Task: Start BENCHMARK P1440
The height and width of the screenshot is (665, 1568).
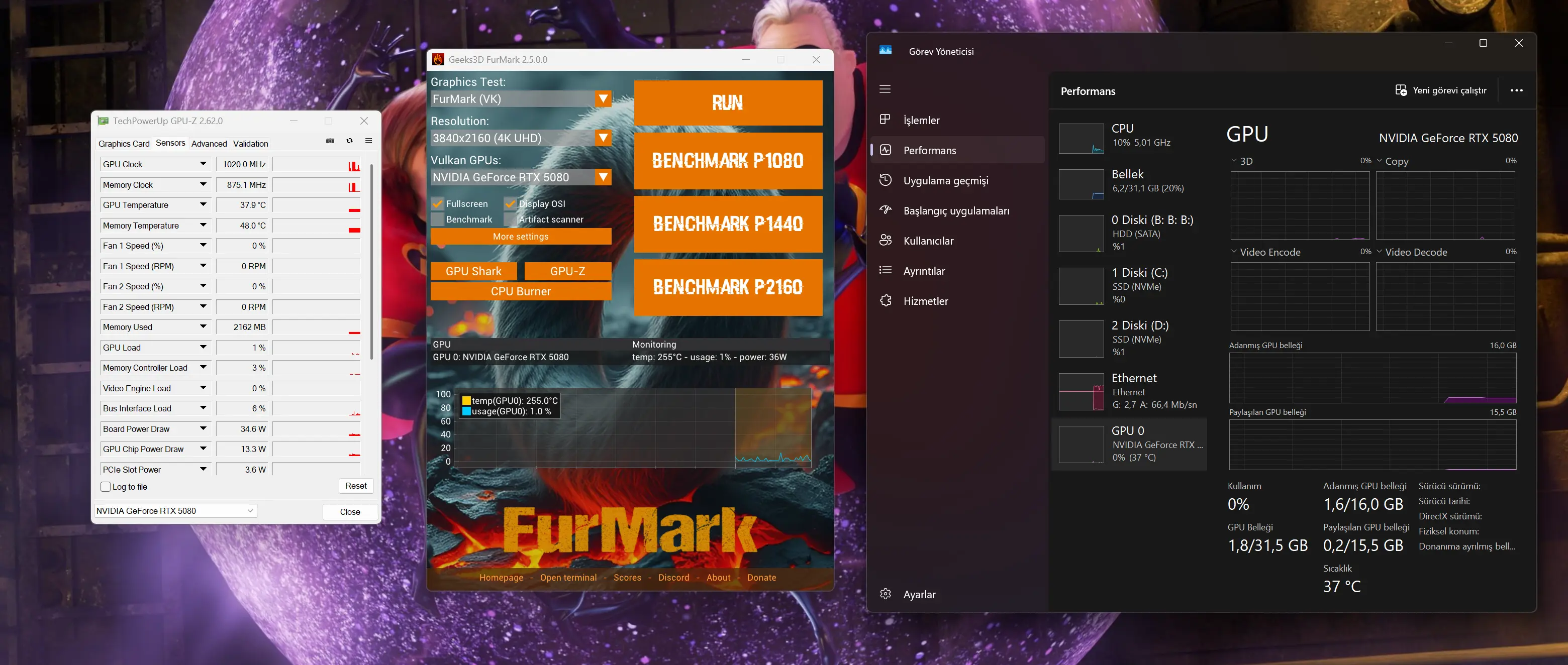Action: (728, 224)
